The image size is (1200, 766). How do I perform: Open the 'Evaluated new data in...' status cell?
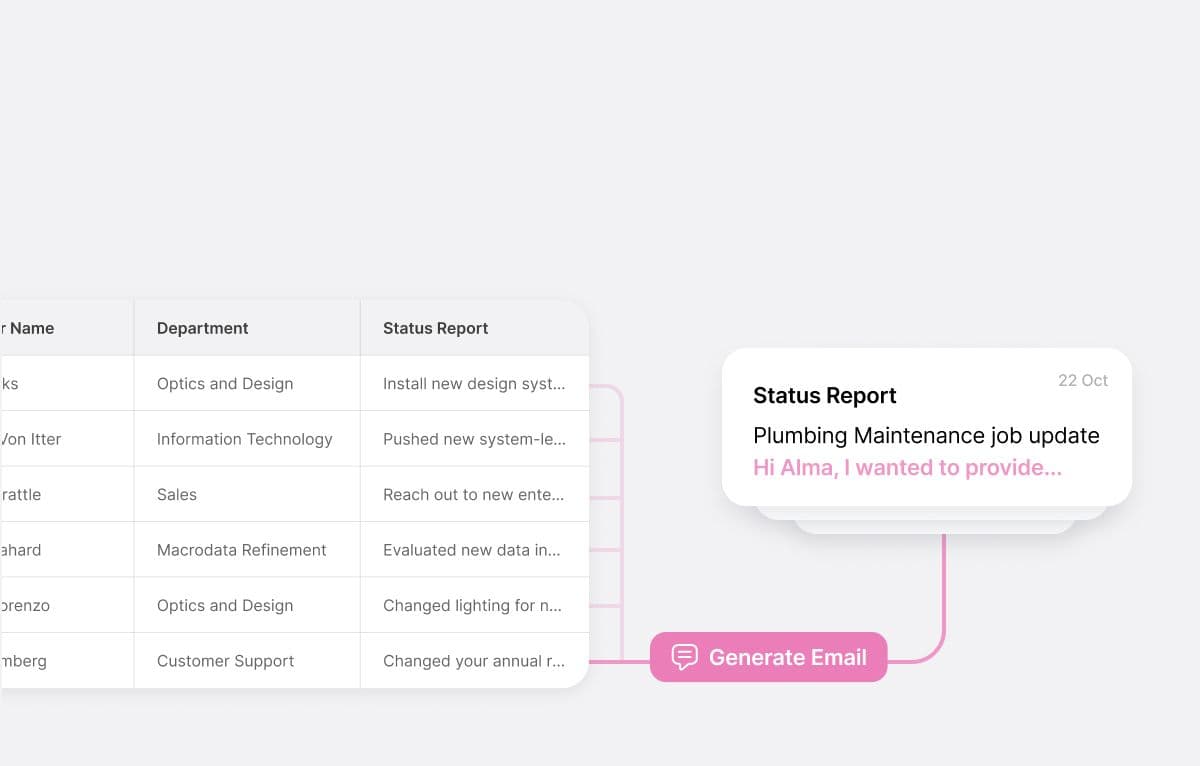coord(472,550)
